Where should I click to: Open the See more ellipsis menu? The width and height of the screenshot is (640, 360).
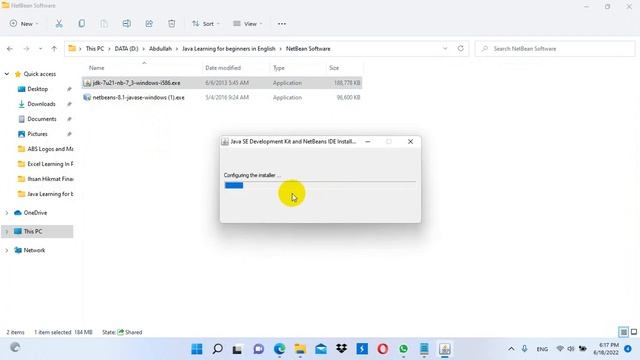click(x=282, y=24)
